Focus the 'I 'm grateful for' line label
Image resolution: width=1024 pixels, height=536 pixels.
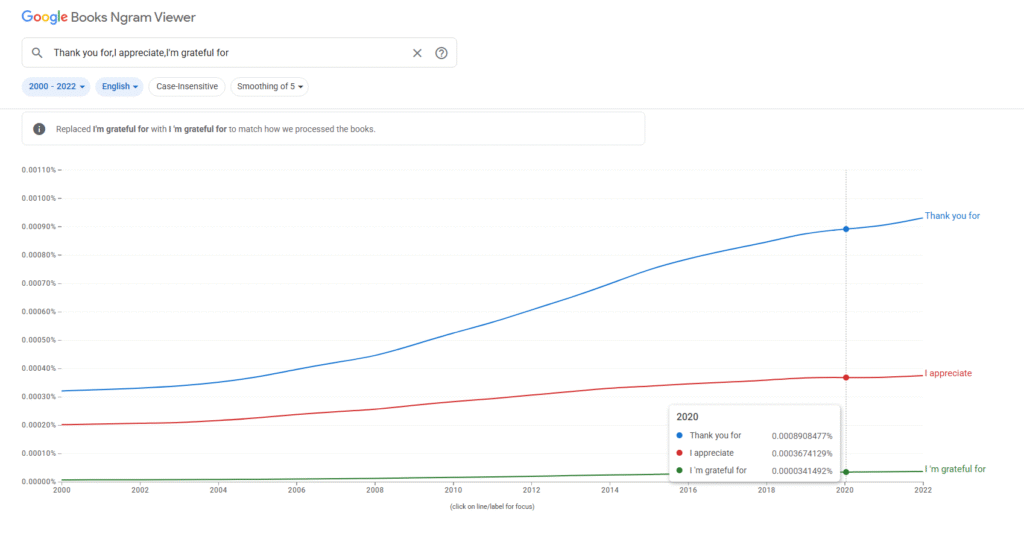pos(955,469)
